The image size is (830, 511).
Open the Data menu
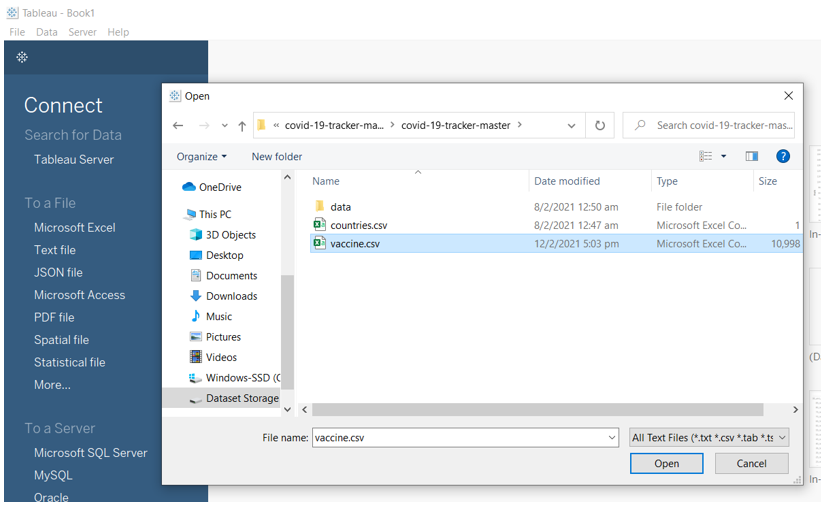point(47,32)
